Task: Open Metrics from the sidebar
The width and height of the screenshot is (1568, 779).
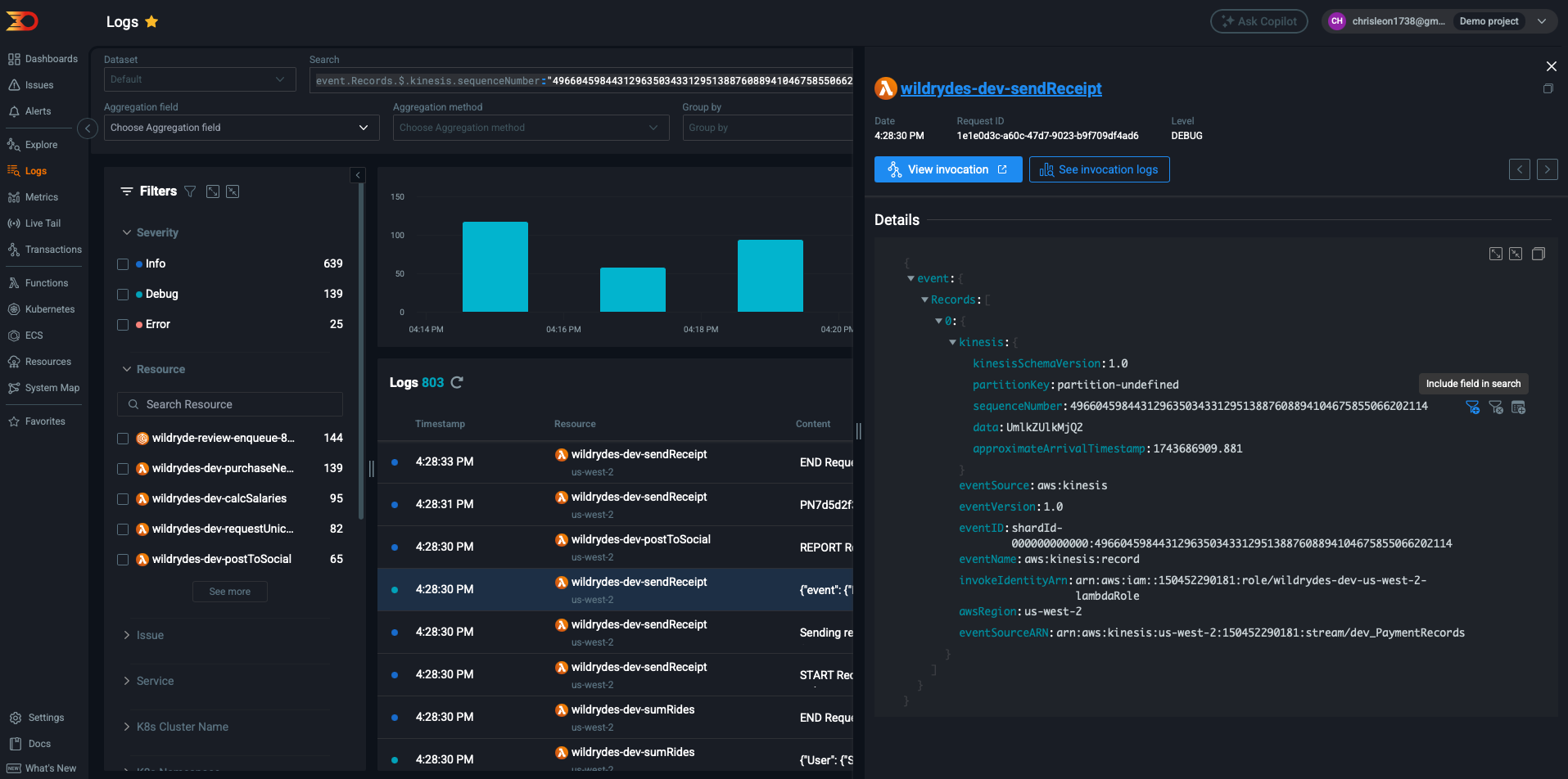Action: tap(33, 197)
